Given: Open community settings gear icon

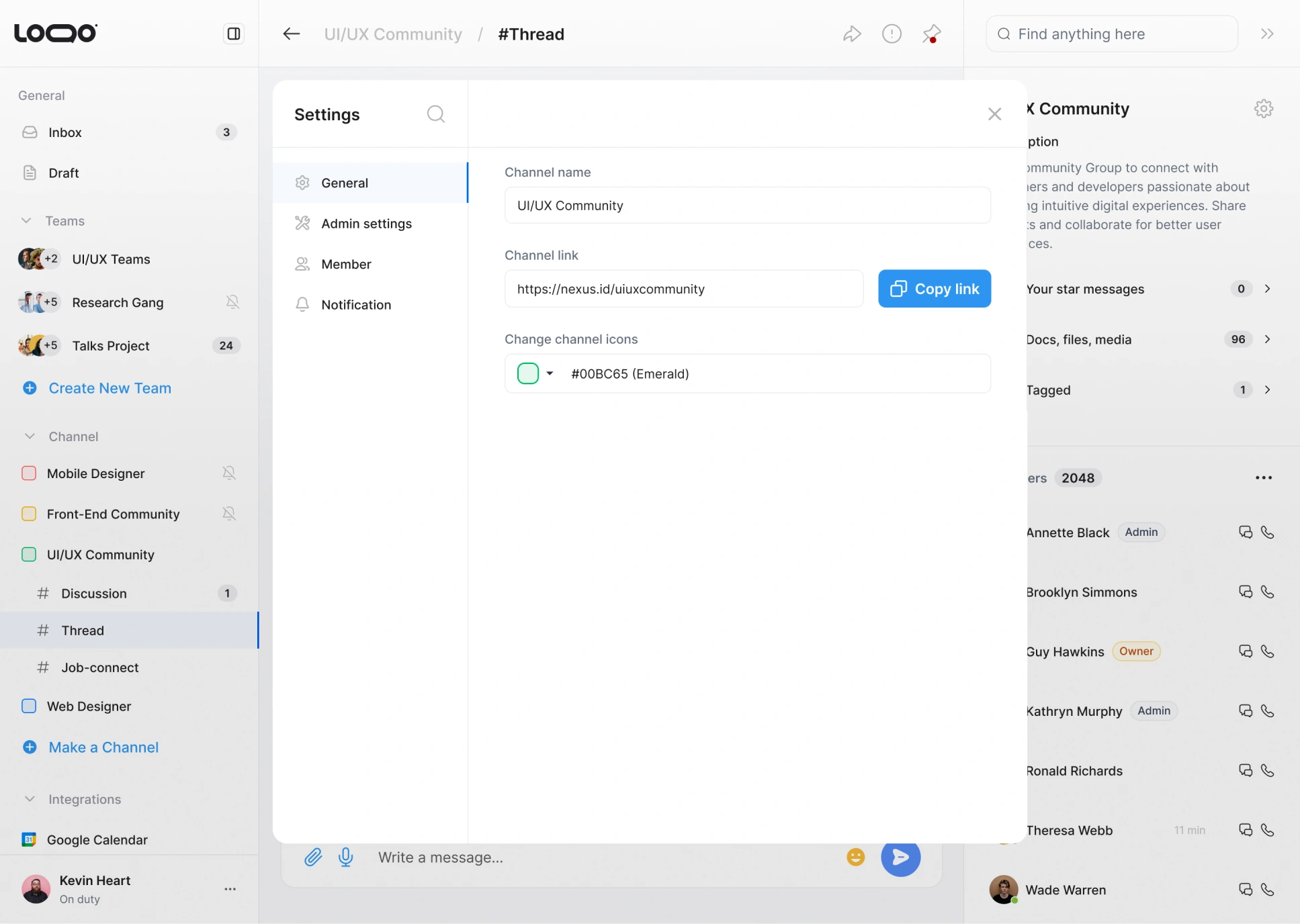Looking at the screenshot, I should point(1263,109).
